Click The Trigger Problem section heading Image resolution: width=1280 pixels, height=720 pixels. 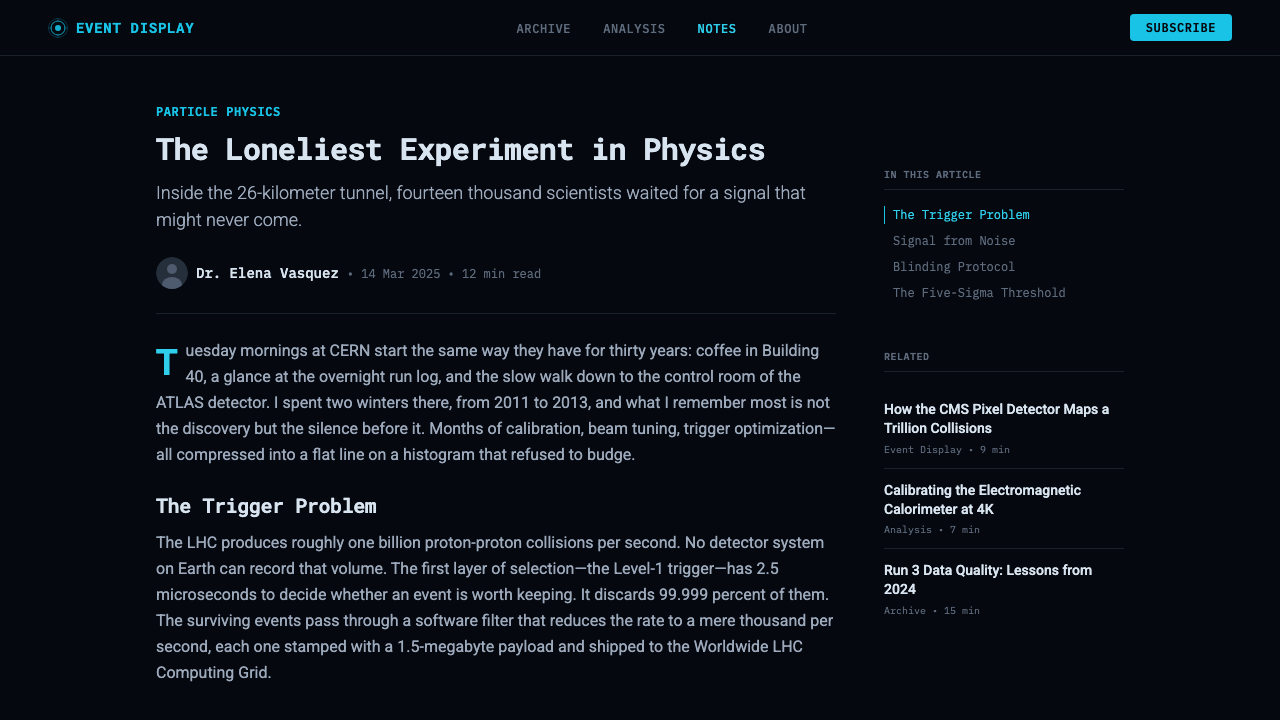pyautogui.click(x=266, y=506)
